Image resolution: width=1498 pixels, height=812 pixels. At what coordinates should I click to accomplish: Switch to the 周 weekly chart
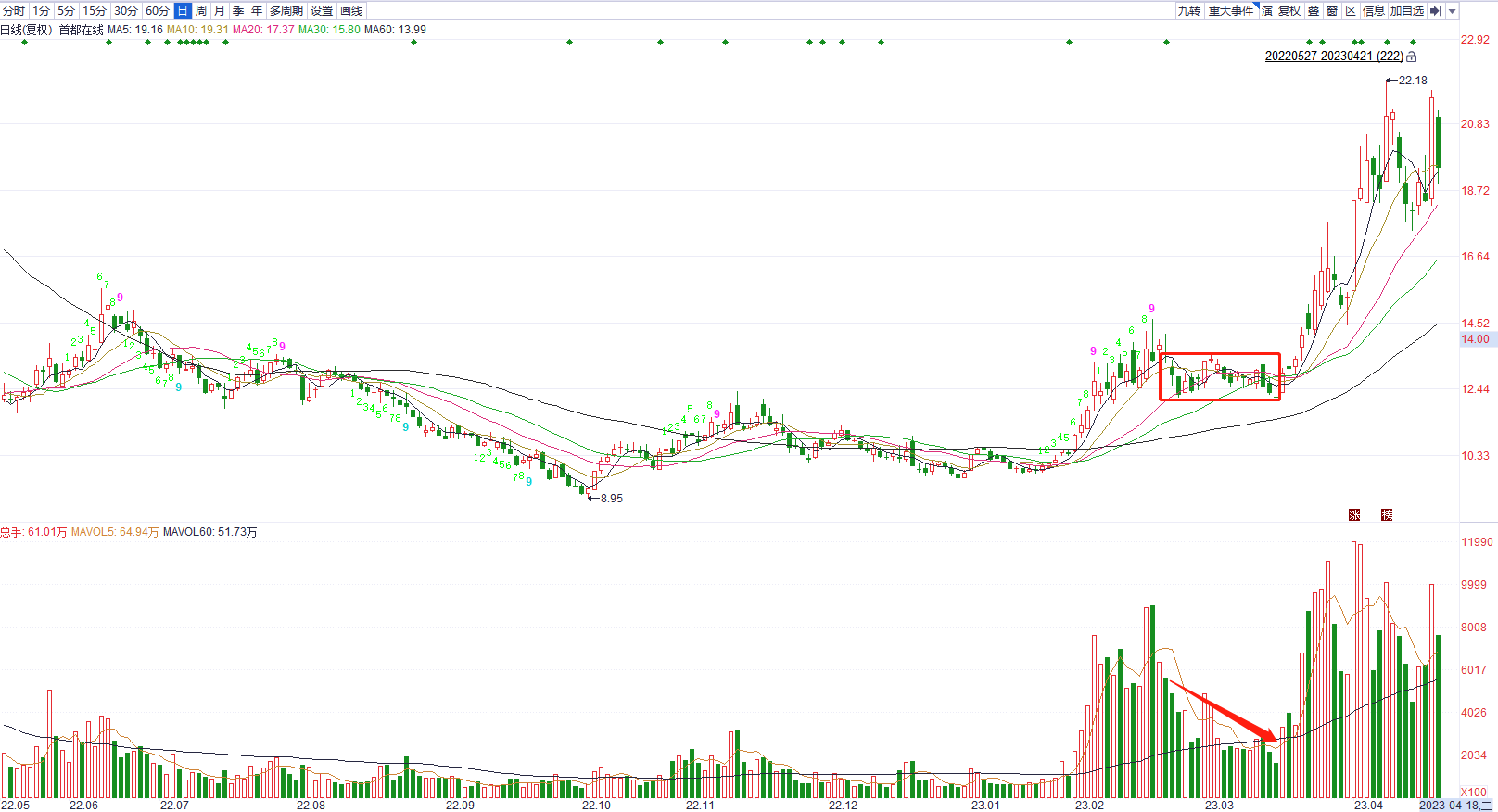point(201,11)
